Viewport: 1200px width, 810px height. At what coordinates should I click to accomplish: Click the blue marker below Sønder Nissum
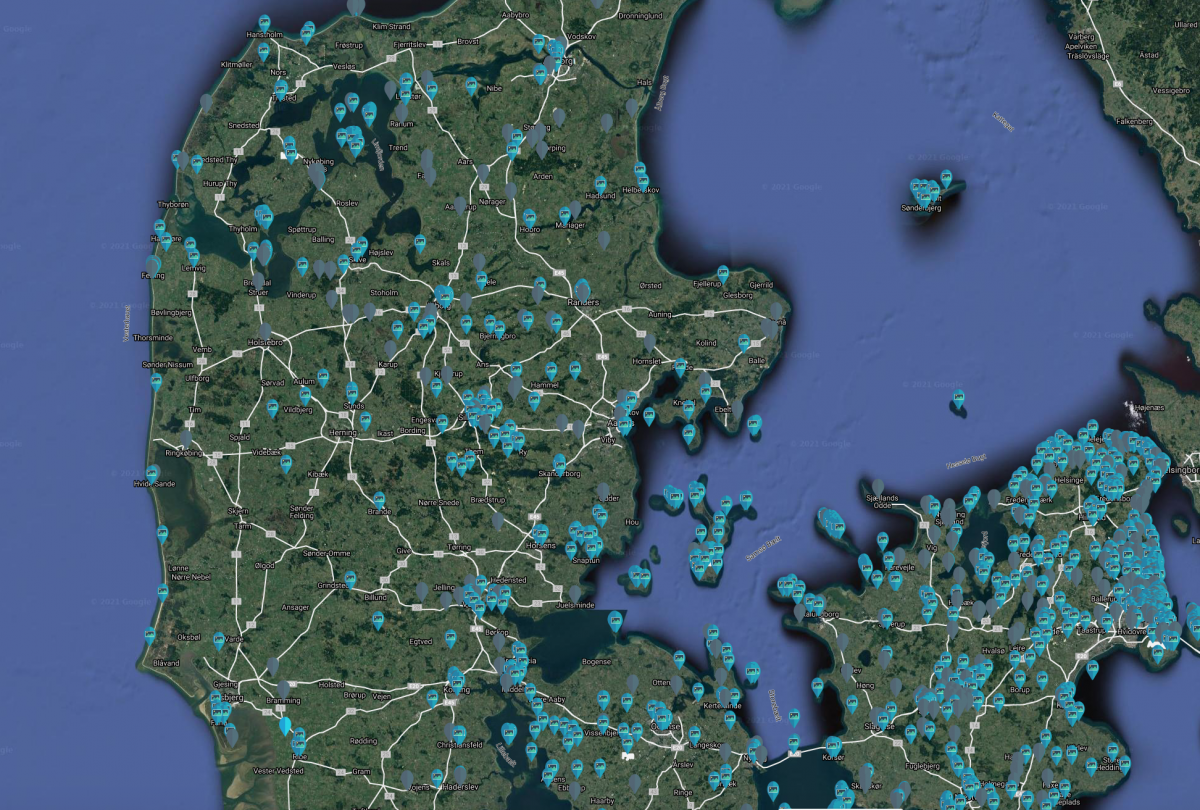pyautogui.click(x=156, y=381)
